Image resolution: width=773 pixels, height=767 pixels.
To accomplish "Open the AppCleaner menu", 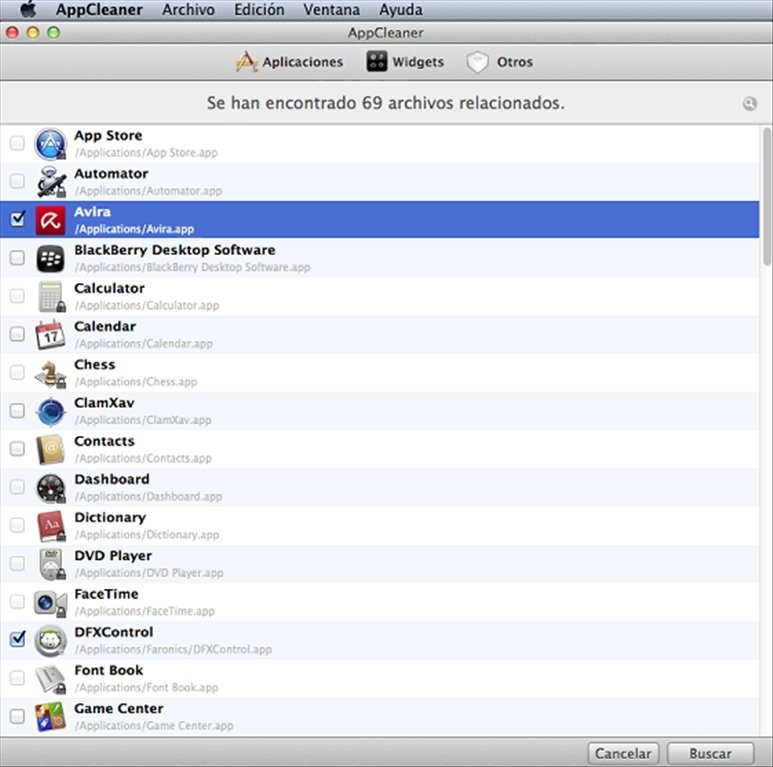I will 99,9.
